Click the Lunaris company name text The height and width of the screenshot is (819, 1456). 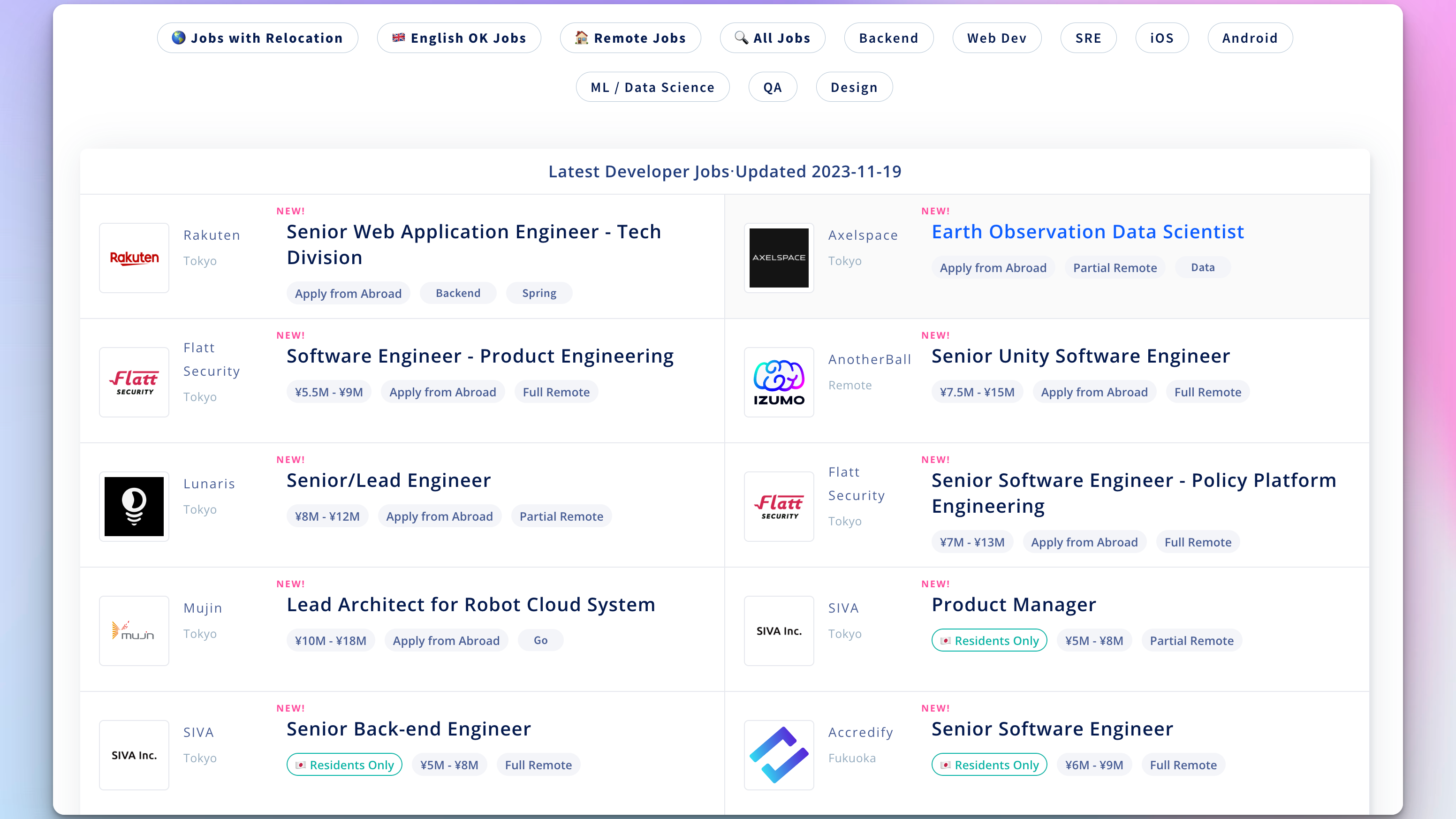coord(209,484)
